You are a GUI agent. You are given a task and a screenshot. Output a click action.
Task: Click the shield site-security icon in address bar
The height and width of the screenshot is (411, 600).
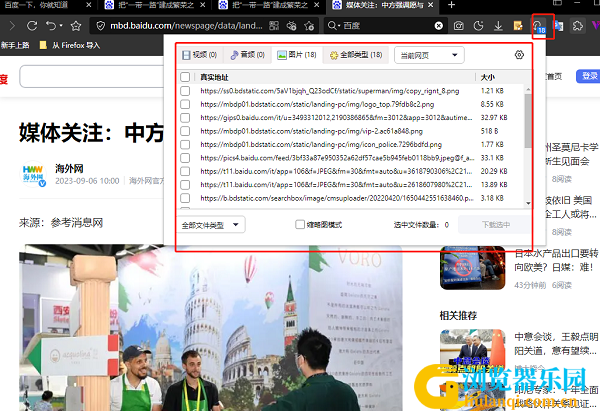click(101, 26)
